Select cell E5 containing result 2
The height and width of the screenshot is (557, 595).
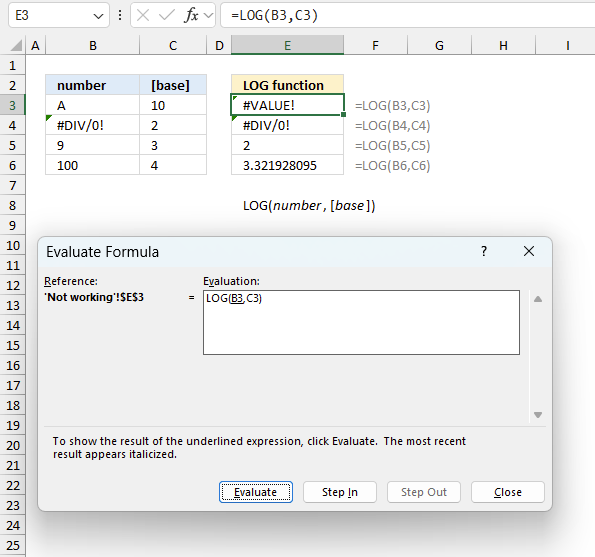[x=287, y=145]
